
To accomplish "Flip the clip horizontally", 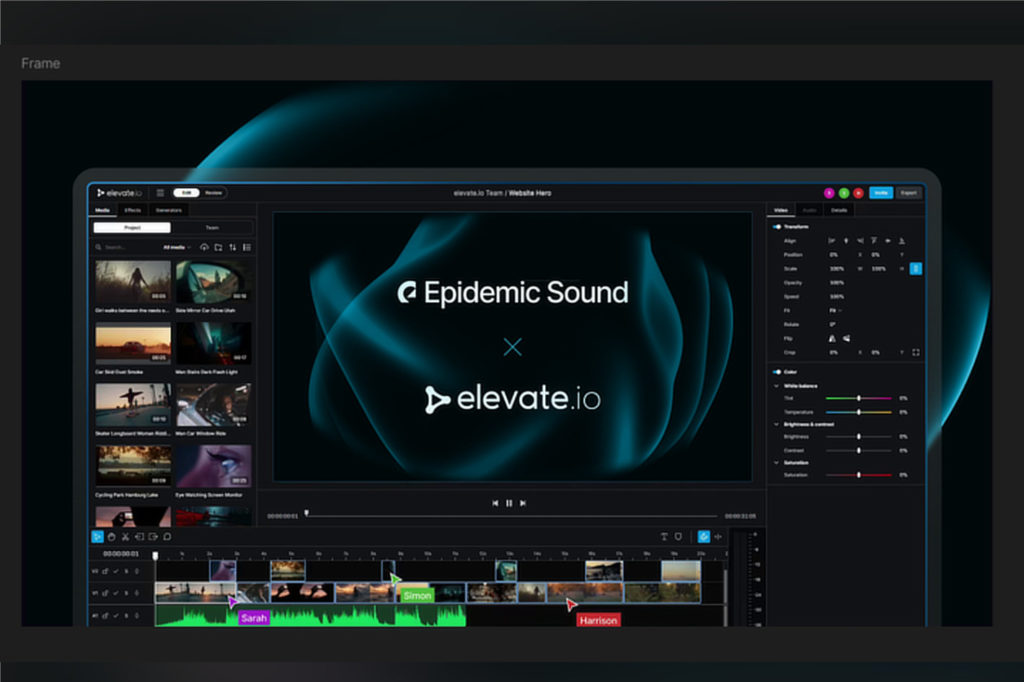I will pos(832,338).
